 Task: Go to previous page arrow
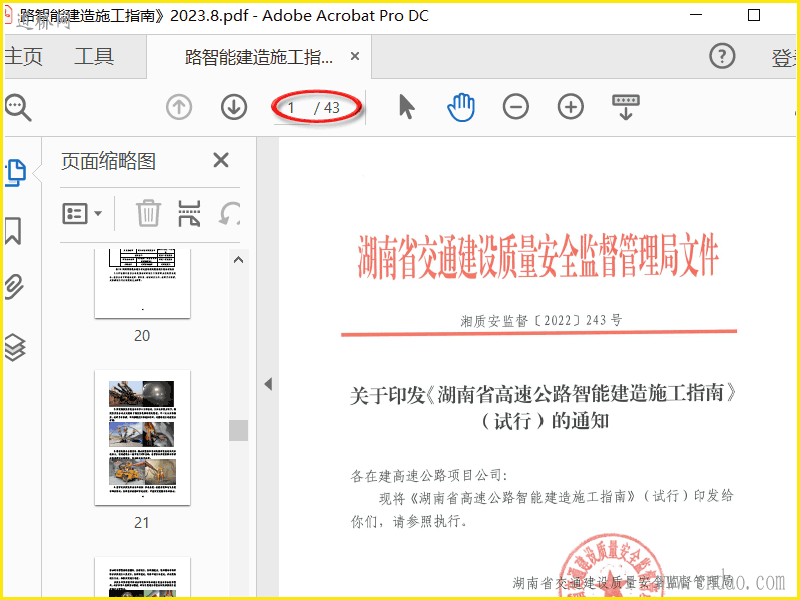[179, 107]
